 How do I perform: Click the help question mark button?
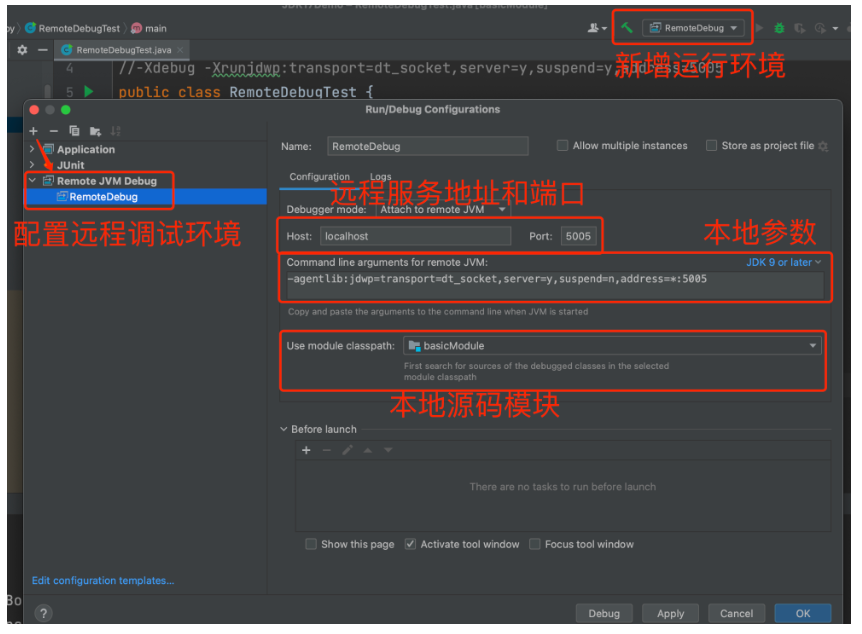pos(43,613)
